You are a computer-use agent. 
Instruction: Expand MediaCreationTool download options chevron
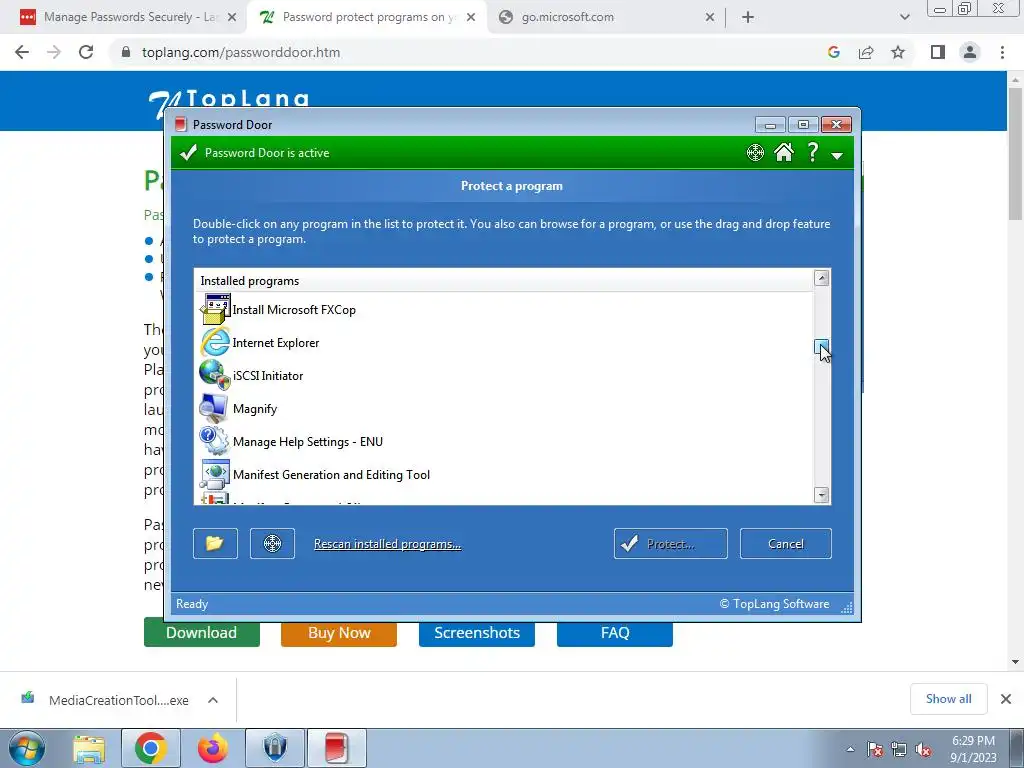[213, 700]
